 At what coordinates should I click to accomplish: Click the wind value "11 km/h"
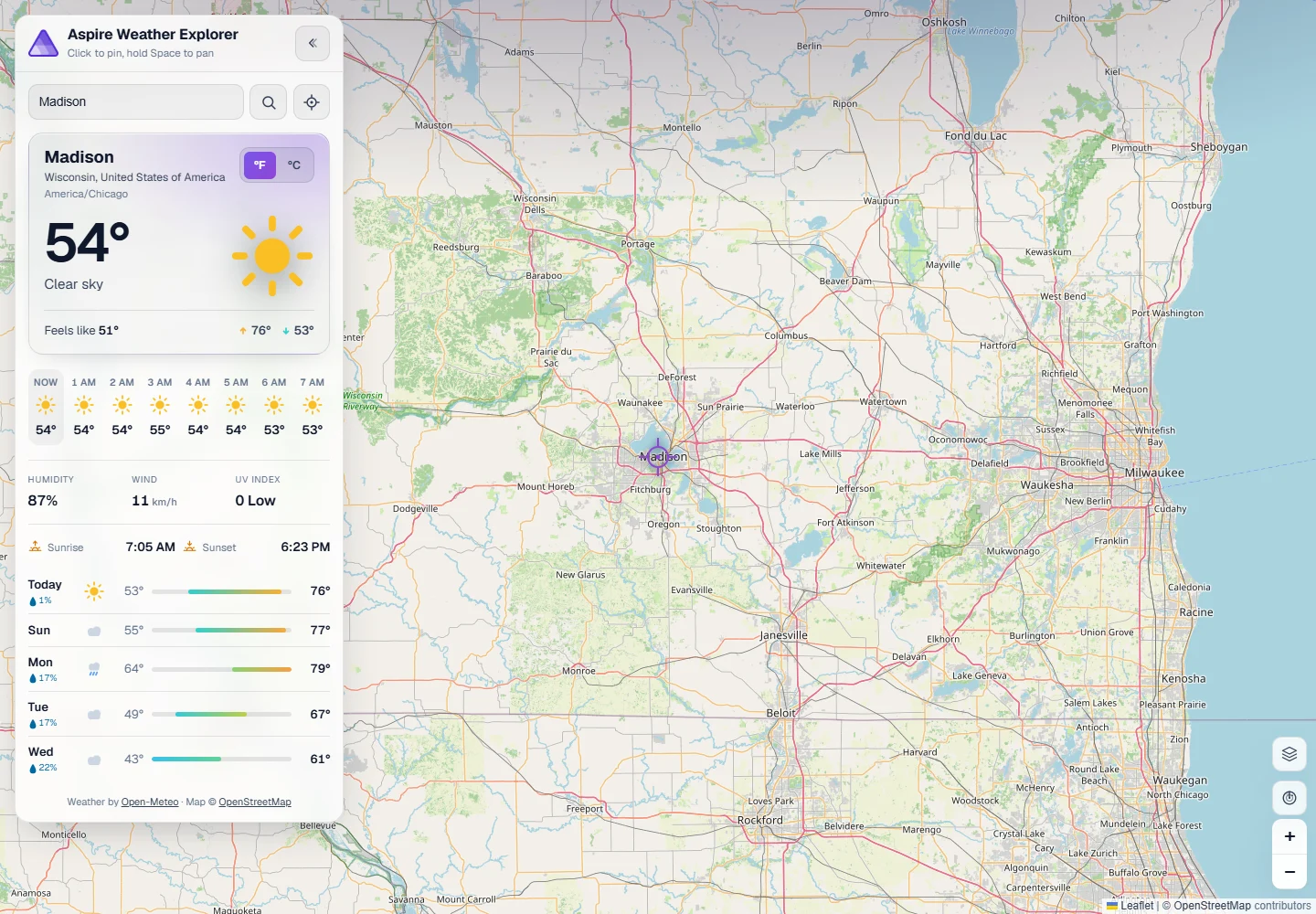pos(154,501)
